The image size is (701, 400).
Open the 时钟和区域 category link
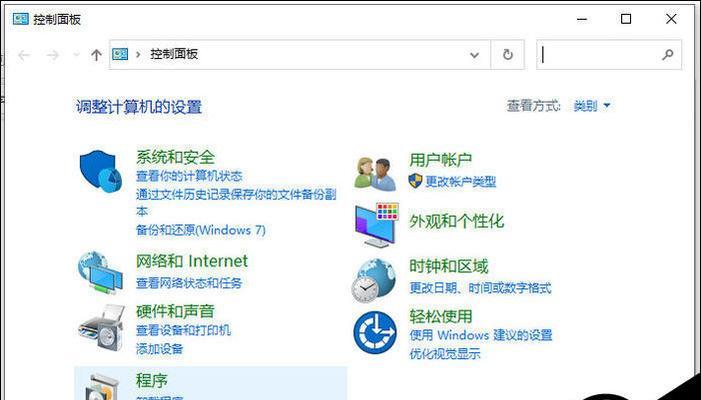449,266
